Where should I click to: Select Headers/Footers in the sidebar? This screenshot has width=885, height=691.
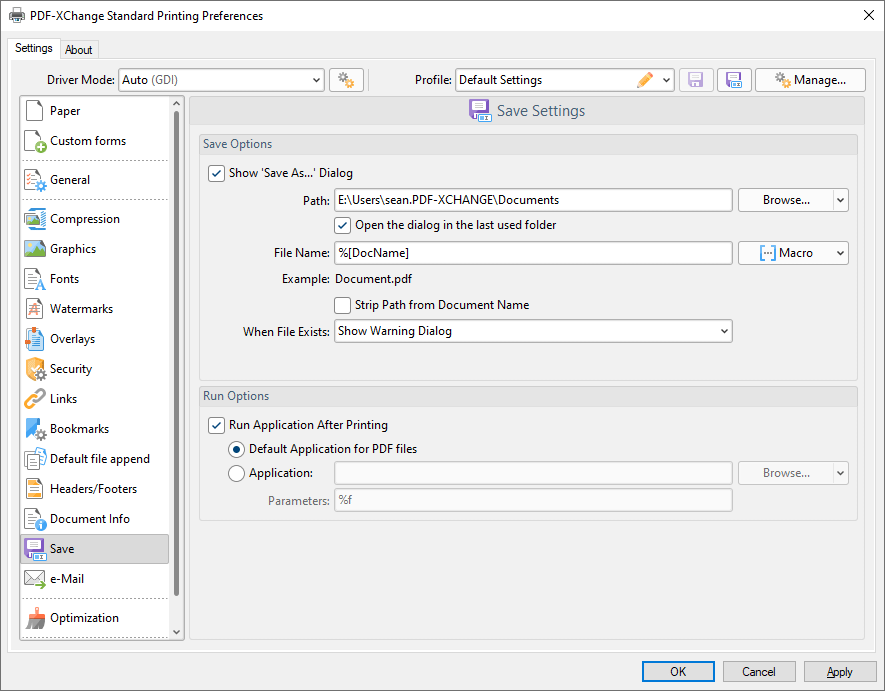click(94, 489)
